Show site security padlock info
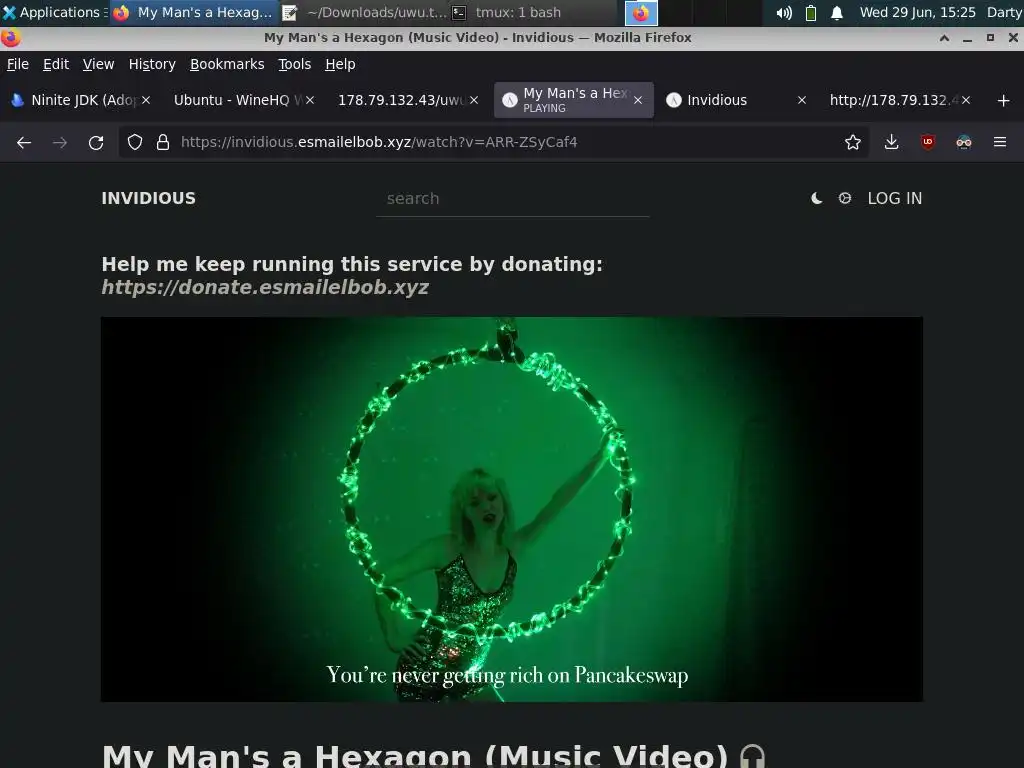The width and height of the screenshot is (1024, 768). point(163,142)
